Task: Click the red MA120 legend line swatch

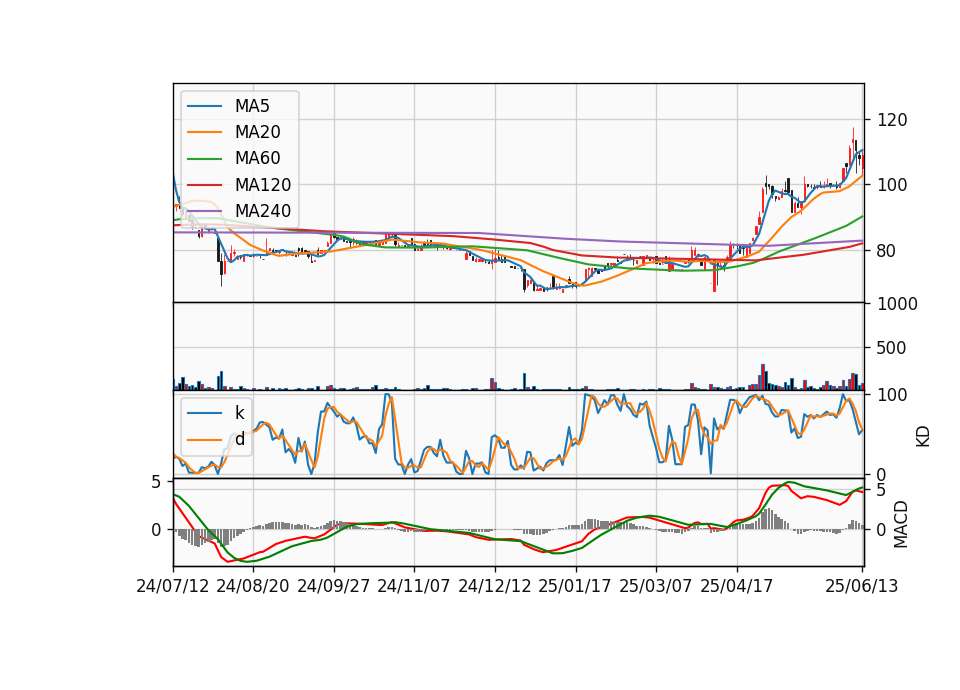Action: coord(204,185)
